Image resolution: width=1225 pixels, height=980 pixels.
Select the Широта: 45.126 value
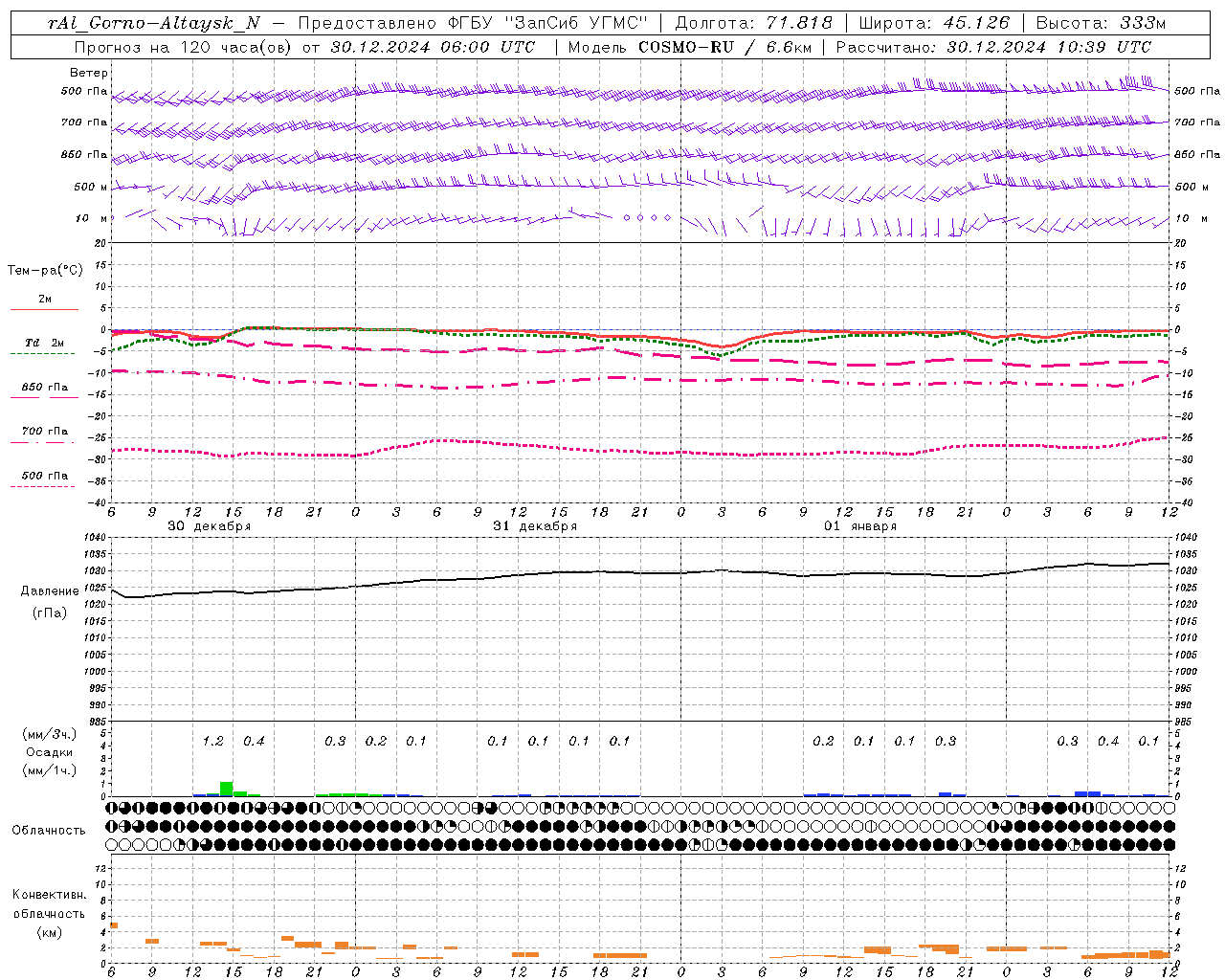pos(934,23)
